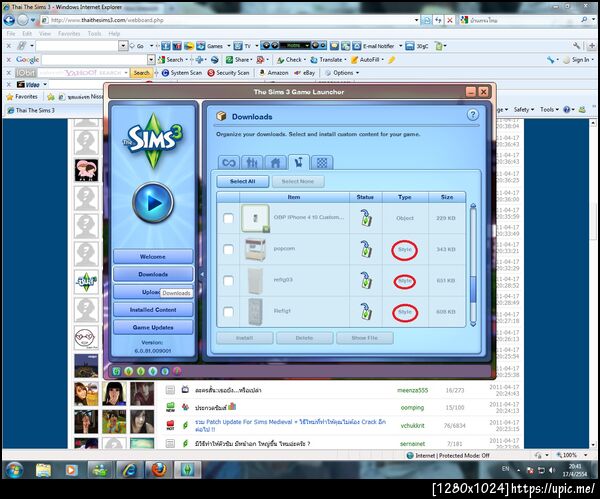Image resolution: width=600 pixels, height=499 pixels.
Task: Open the Tools menu in menu bar
Action: point(94,34)
